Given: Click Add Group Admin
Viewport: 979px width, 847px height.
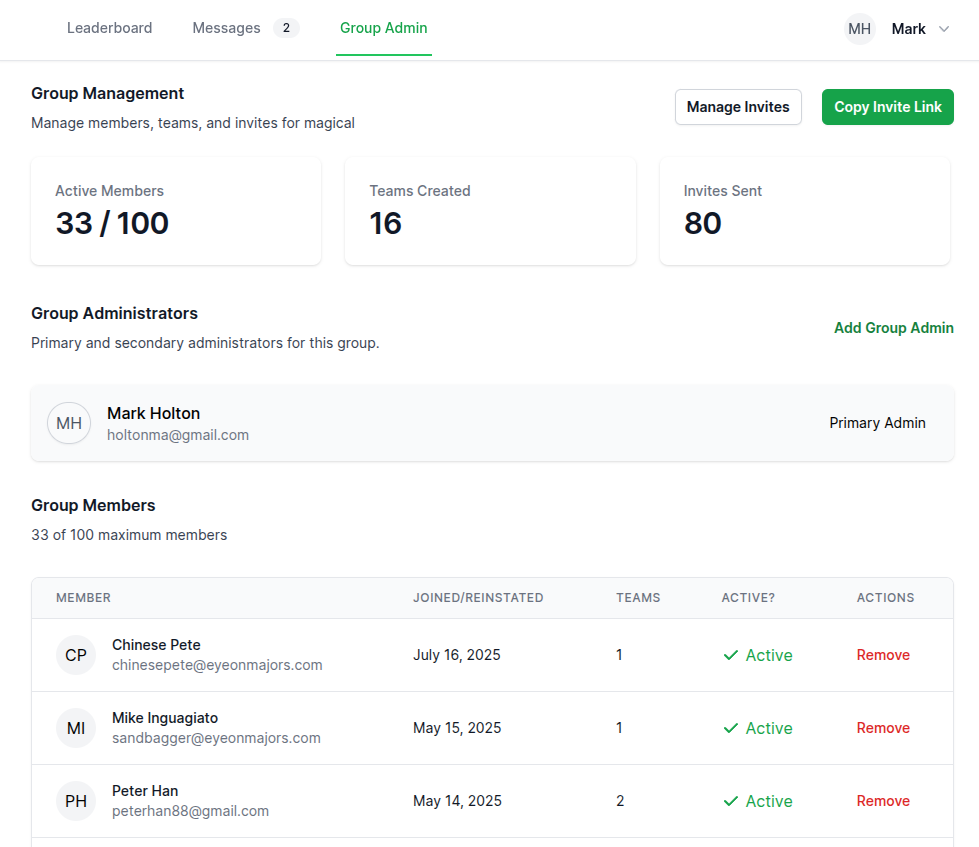Looking at the screenshot, I should pyautogui.click(x=893, y=327).
